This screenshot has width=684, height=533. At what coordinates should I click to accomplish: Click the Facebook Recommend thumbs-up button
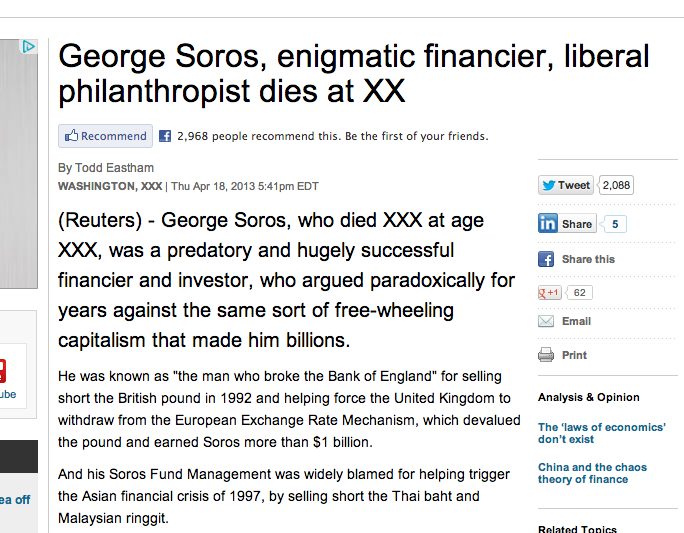pyautogui.click(x=105, y=136)
